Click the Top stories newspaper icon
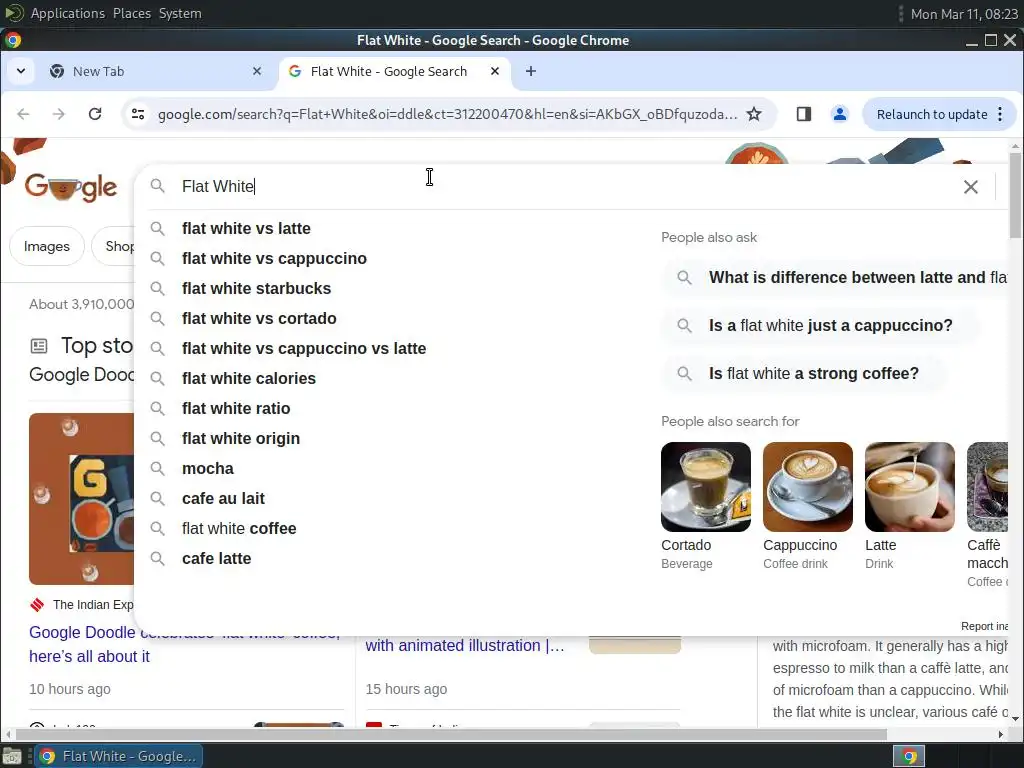Screen dimensions: 1024x768 pos(39,345)
